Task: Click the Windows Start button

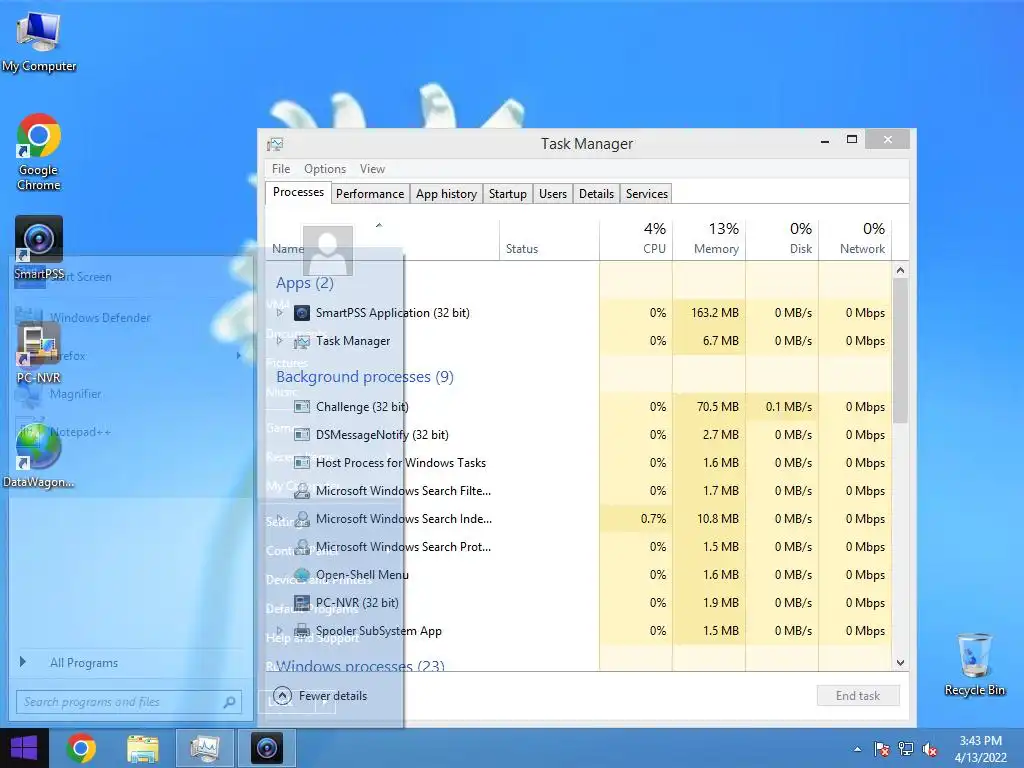Action: (x=24, y=748)
